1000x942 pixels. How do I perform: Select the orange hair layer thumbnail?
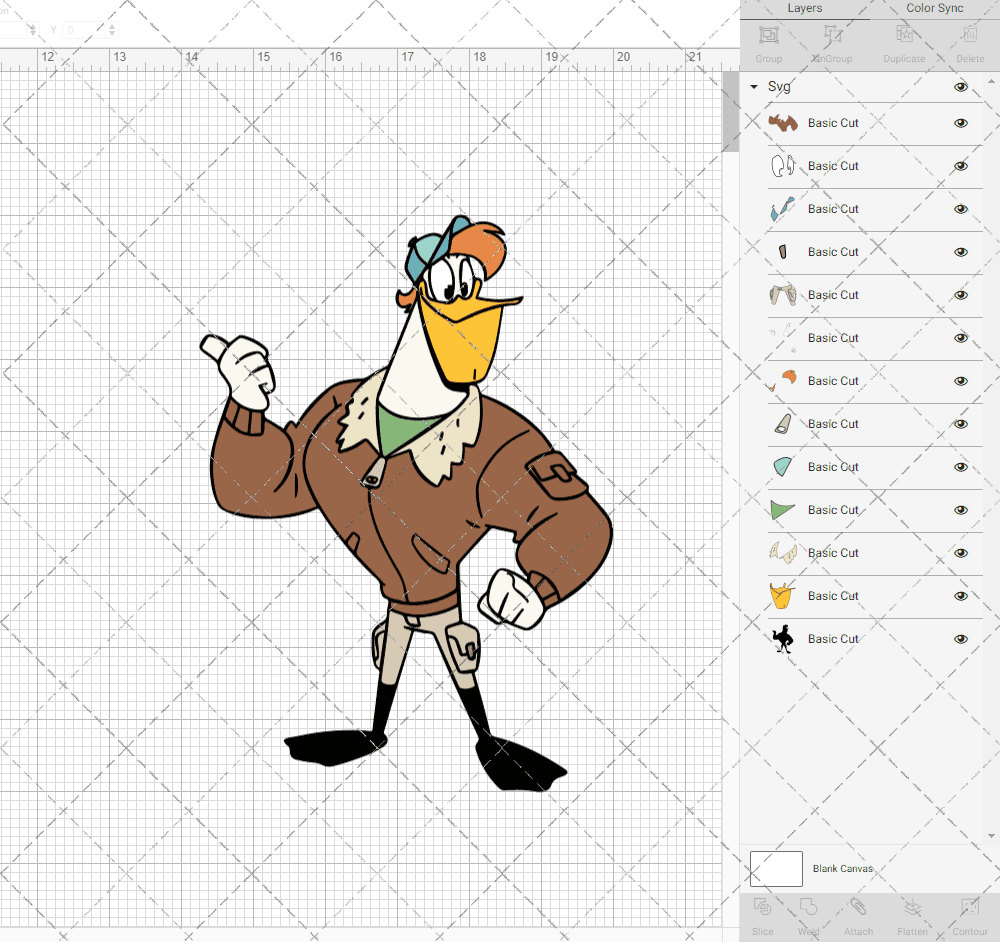(783, 380)
